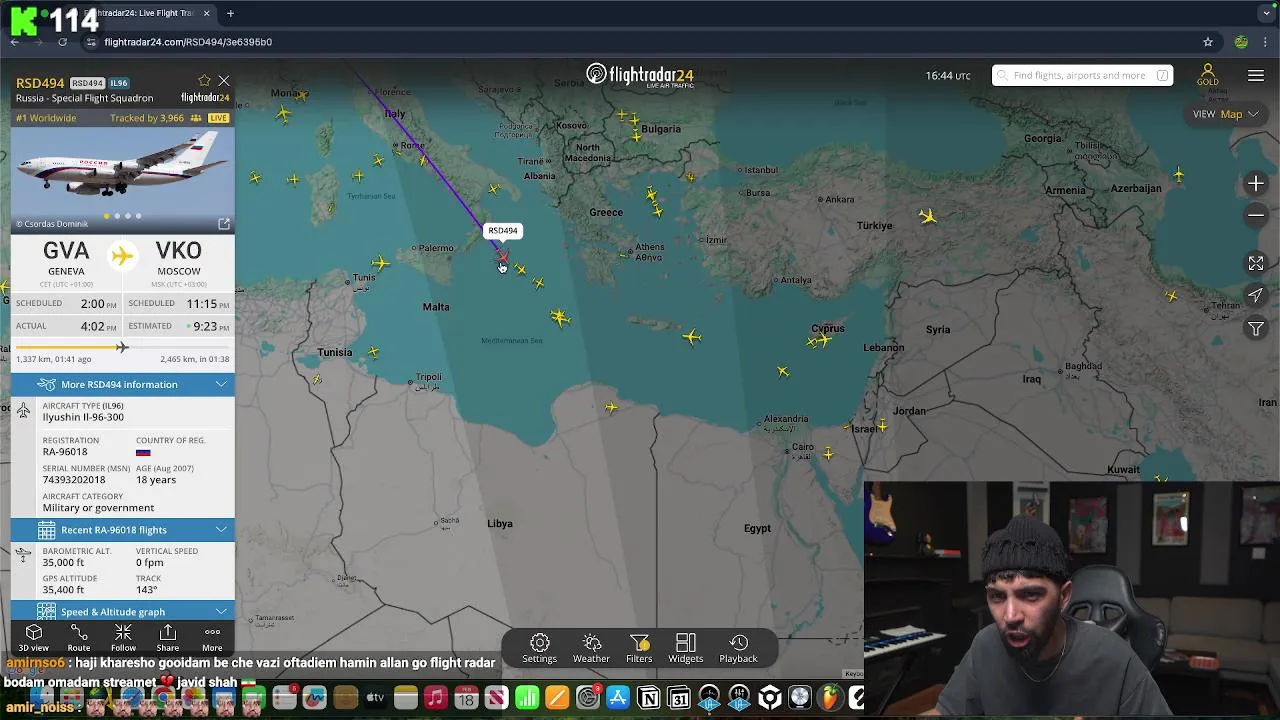Close the Flightradar24 browser tab
The width and height of the screenshot is (1280, 720).
(206, 13)
